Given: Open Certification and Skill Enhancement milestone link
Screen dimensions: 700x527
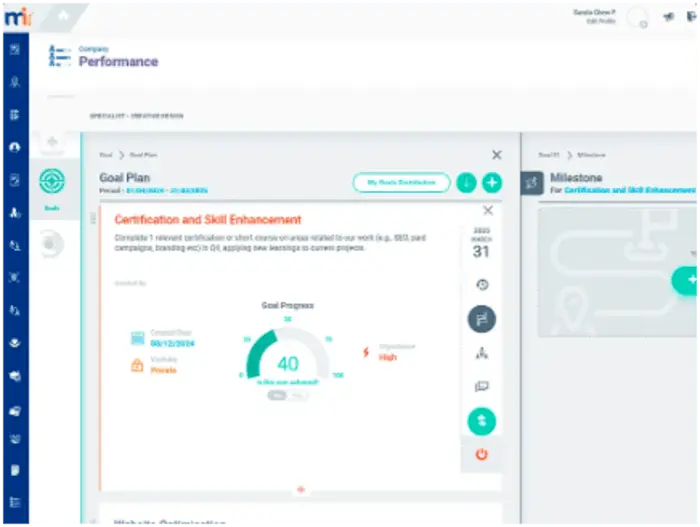Looking at the screenshot, I should (630, 190).
